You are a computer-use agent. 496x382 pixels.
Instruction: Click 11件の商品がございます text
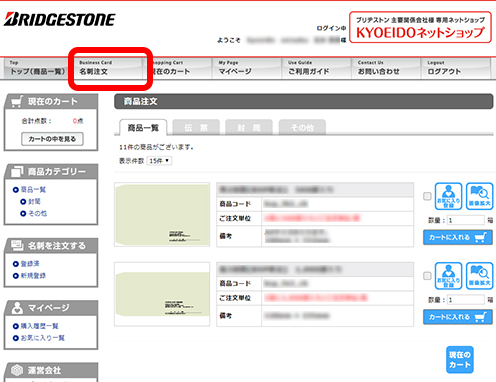(156, 147)
